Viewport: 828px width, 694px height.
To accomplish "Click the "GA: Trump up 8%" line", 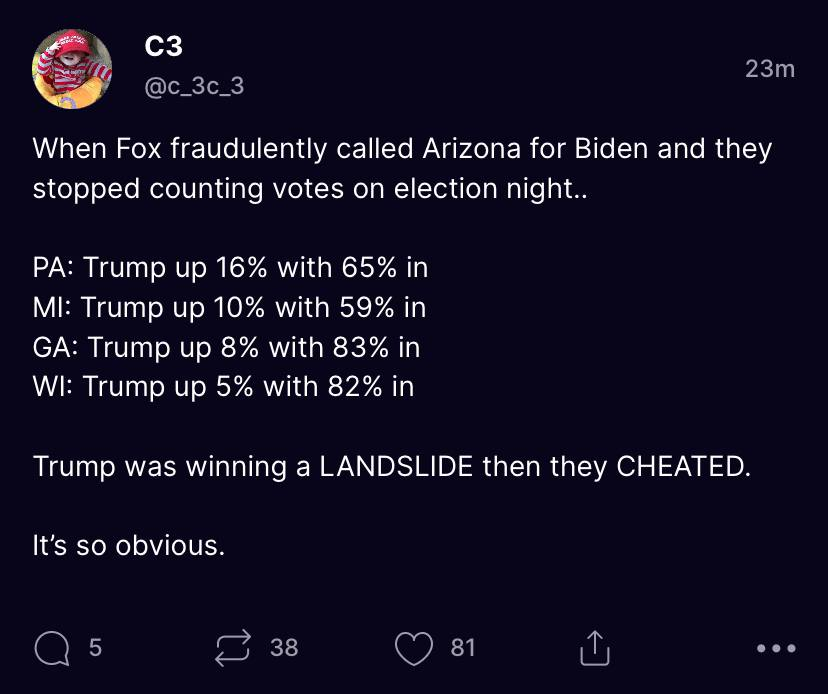I will [226, 347].
